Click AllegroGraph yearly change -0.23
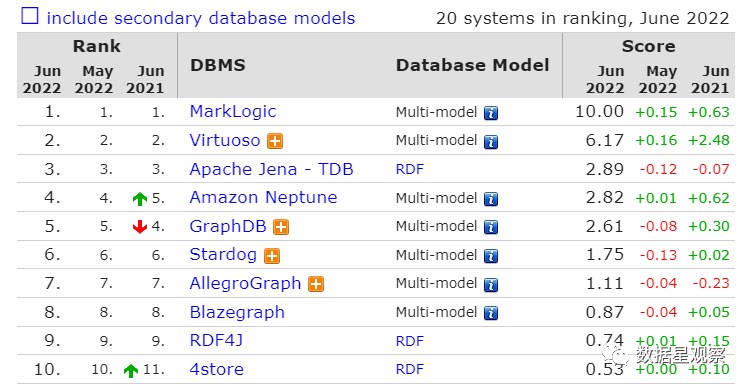 pos(711,283)
